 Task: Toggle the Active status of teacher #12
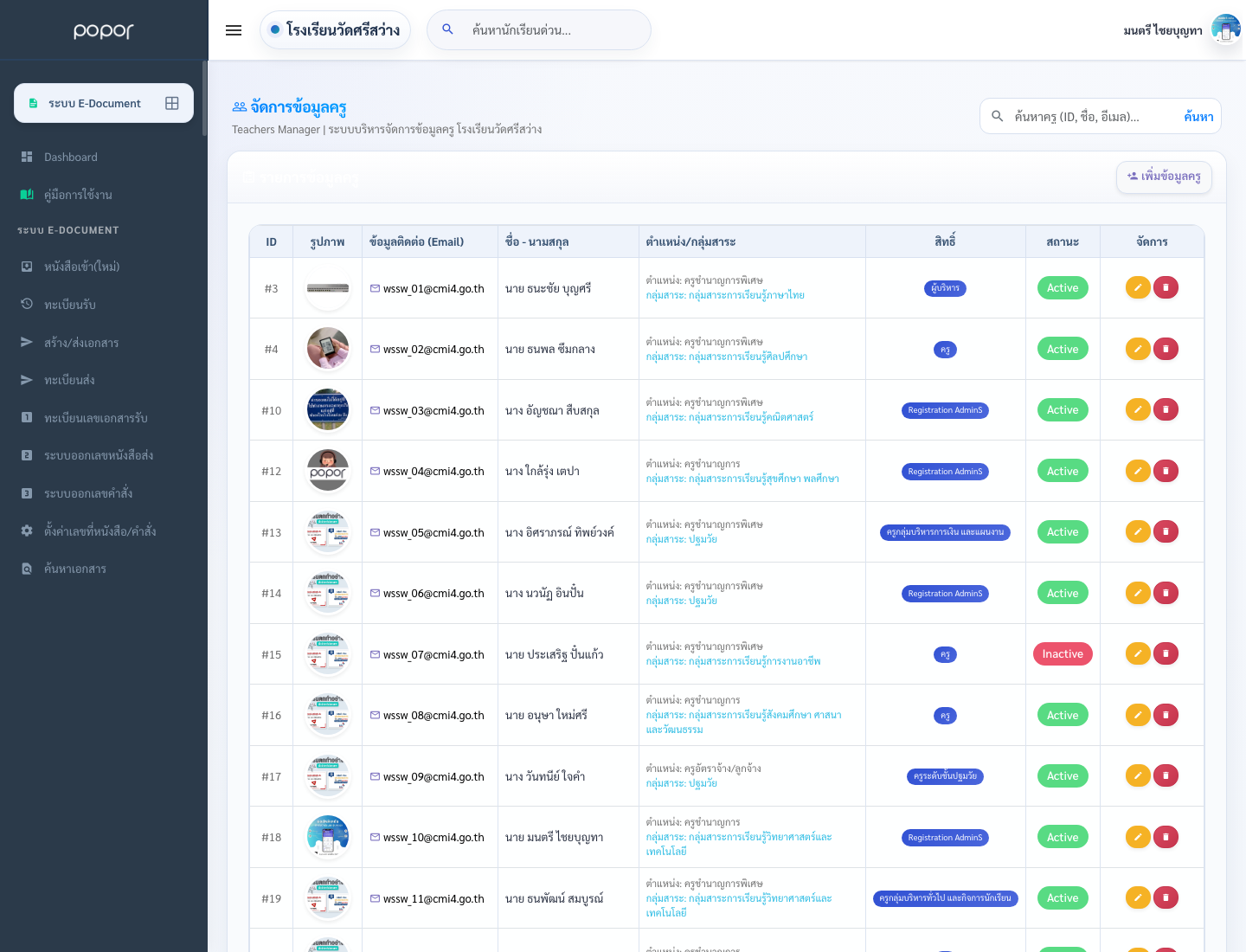coord(1063,472)
